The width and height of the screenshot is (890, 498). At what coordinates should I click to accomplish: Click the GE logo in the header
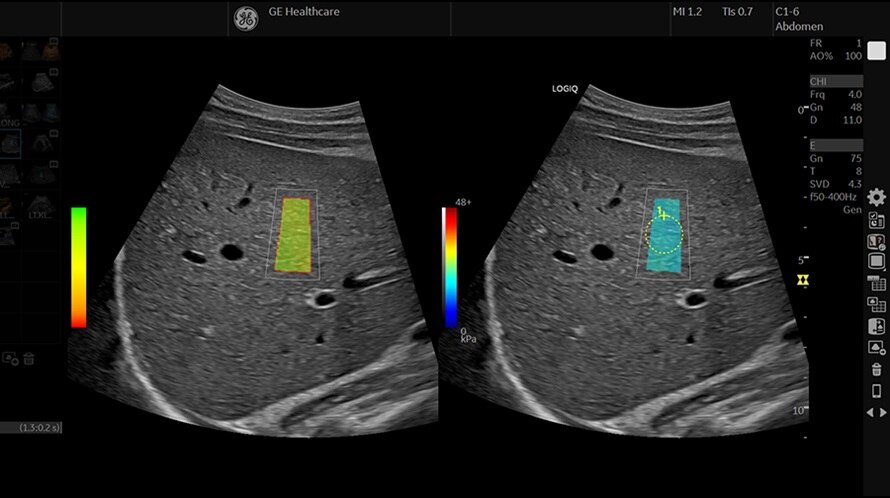point(246,19)
